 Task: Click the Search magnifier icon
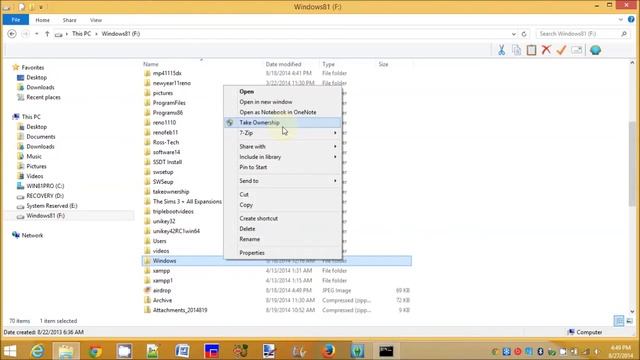tap(624, 34)
